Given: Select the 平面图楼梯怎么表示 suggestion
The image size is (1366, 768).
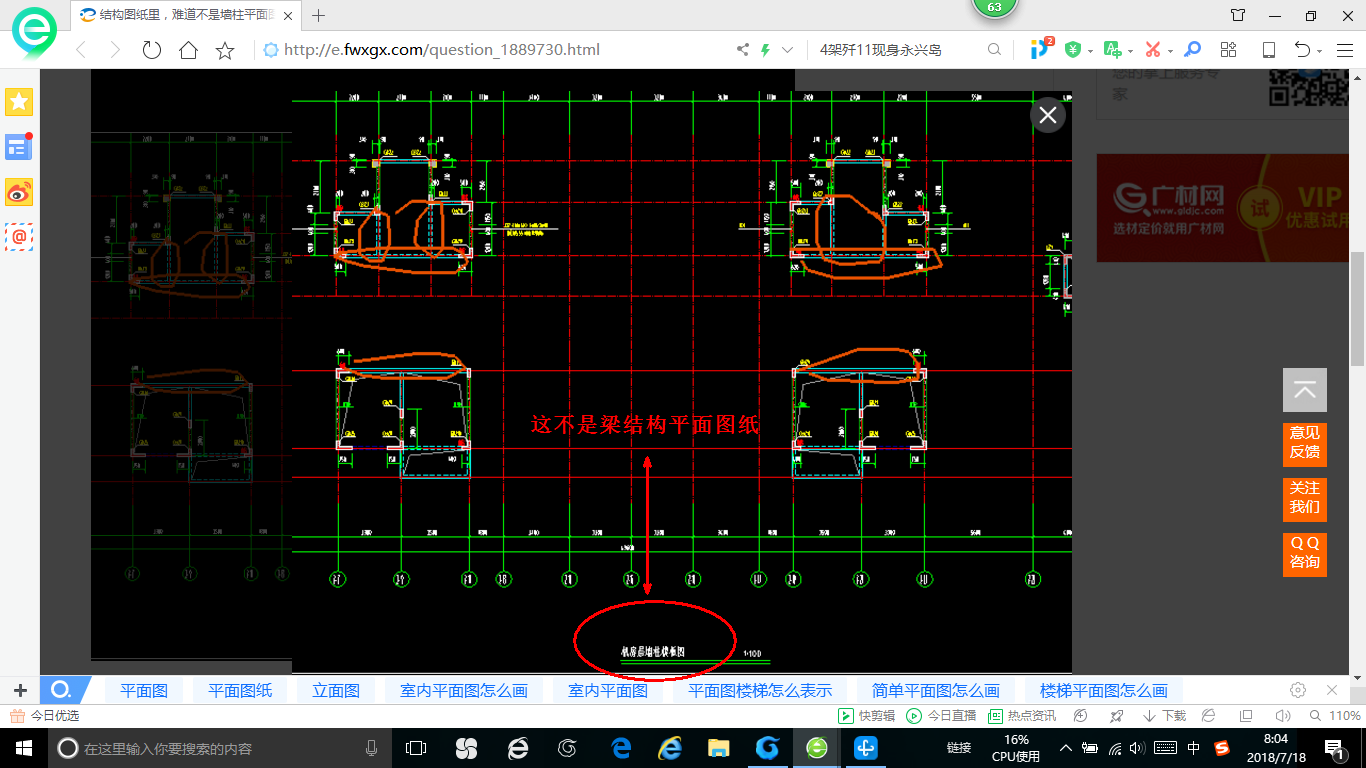Looking at the screenshot, I should point(760,690).
